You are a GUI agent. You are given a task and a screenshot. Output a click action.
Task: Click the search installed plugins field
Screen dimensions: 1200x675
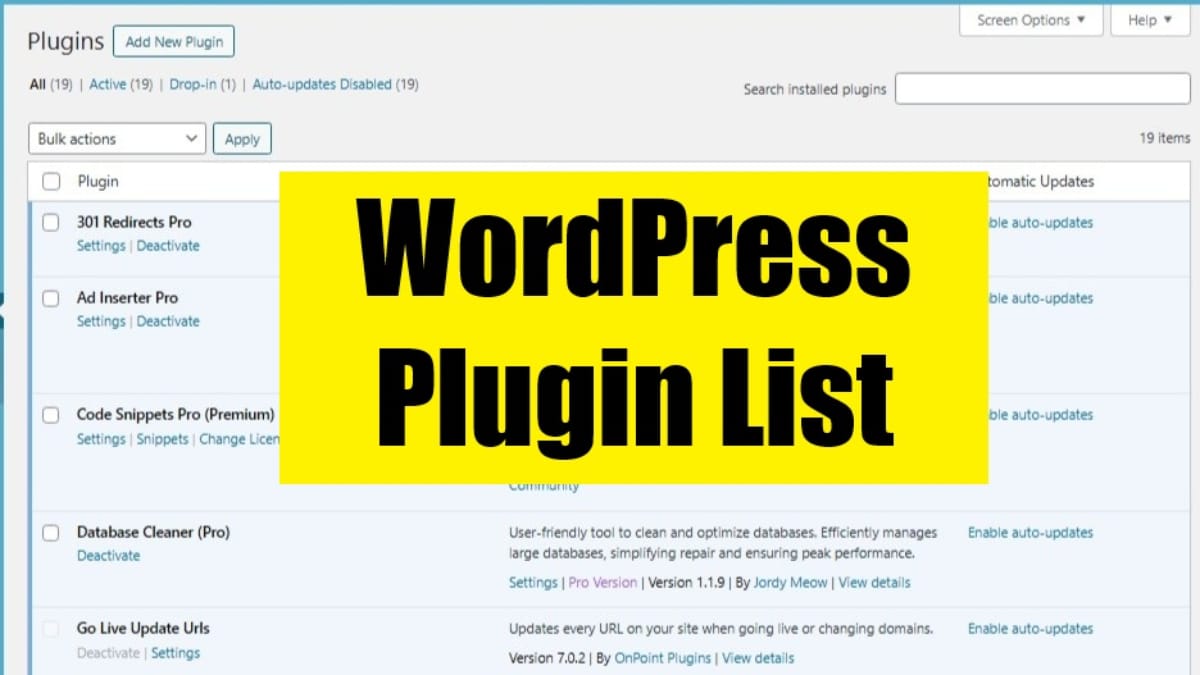click(x=1042, y=88)
